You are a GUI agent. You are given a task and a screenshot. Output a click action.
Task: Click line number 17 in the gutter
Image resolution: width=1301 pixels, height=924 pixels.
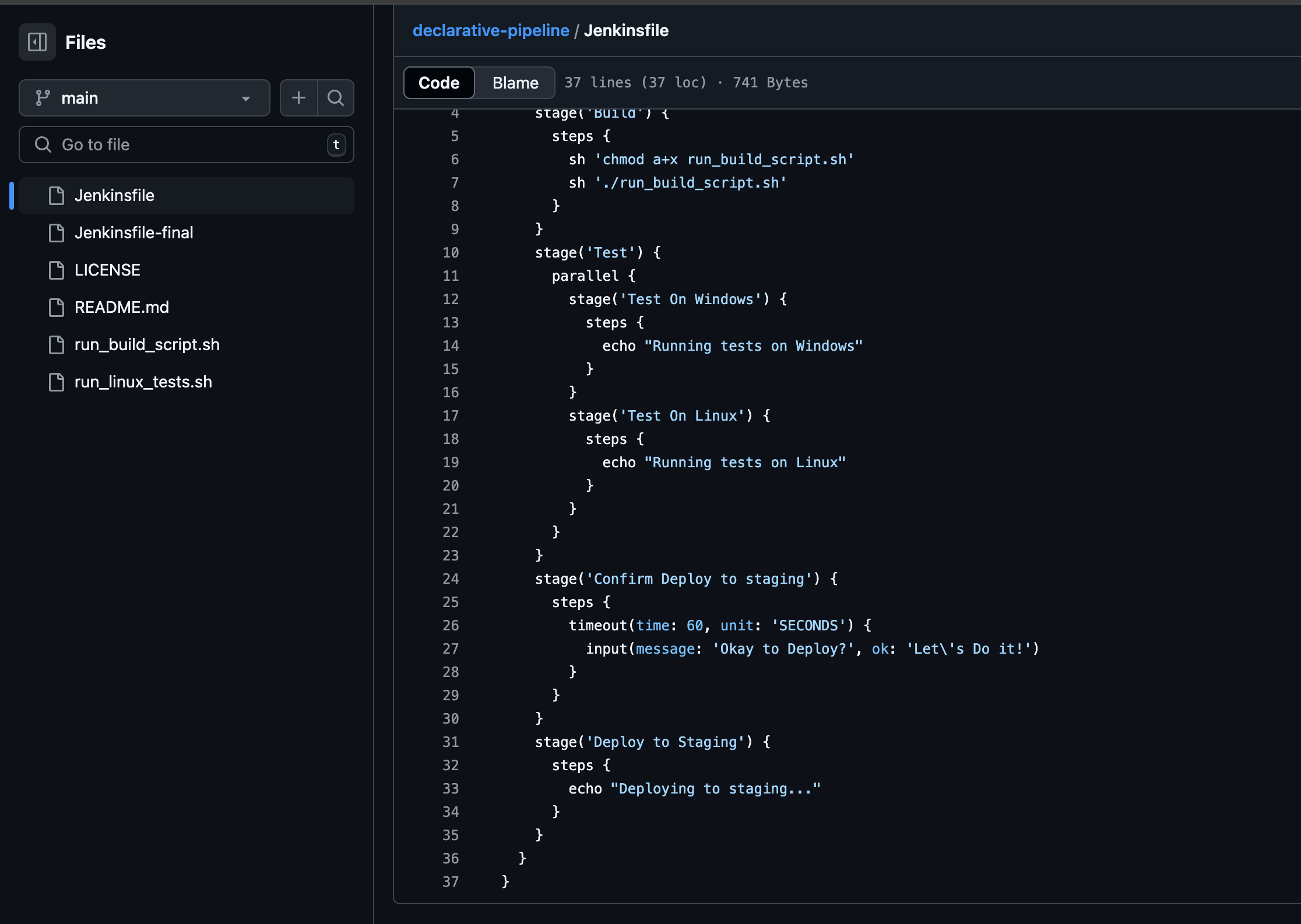[x=451, y=416]
